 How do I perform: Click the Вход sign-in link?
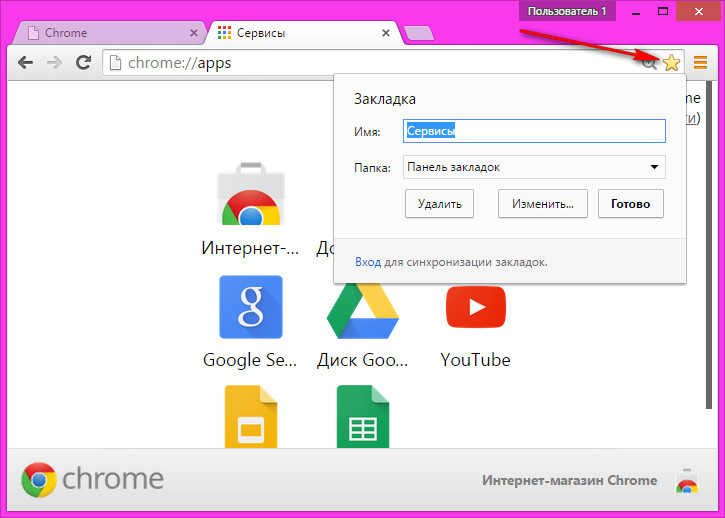click(368, 262)
